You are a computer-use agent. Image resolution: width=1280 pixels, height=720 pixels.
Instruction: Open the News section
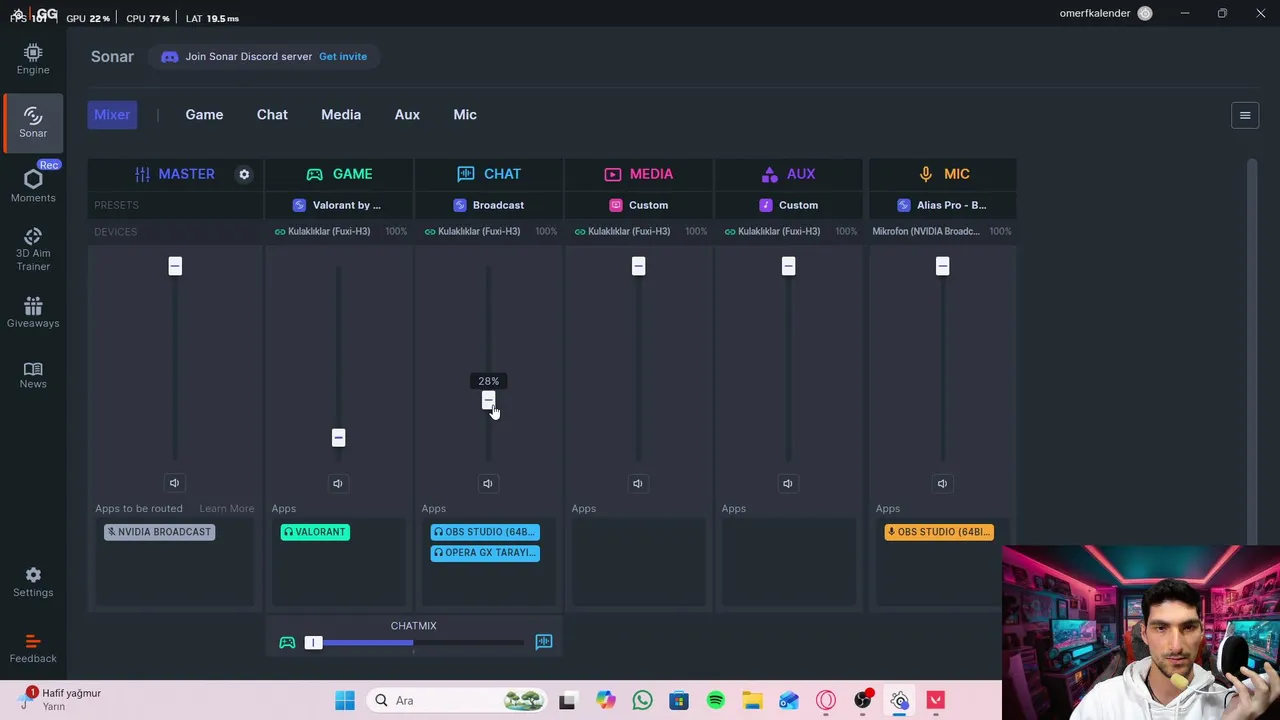33,374
